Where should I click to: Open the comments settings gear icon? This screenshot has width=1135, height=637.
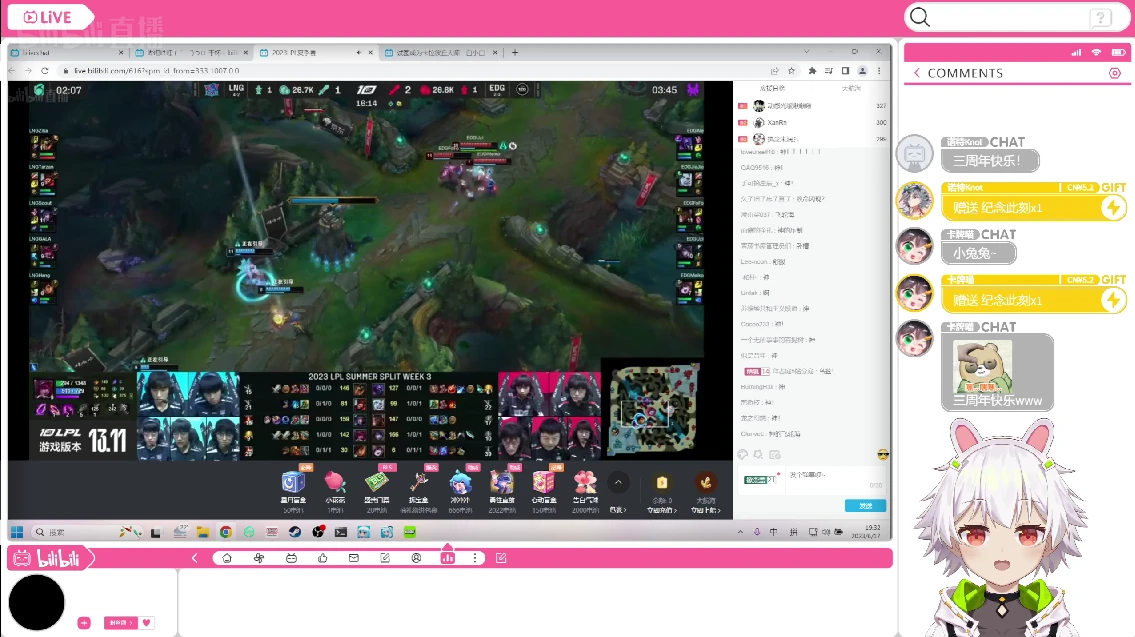point(1115,73)
